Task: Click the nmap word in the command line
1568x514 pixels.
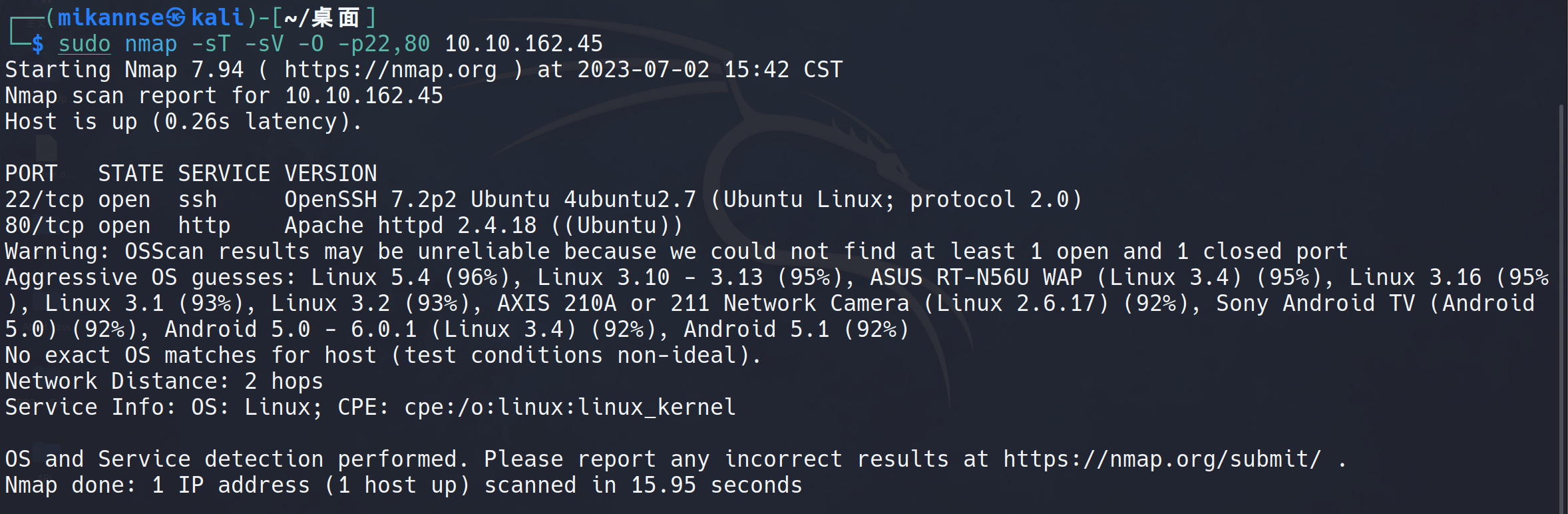Action: pyautogui.click(x=151, y=44)
